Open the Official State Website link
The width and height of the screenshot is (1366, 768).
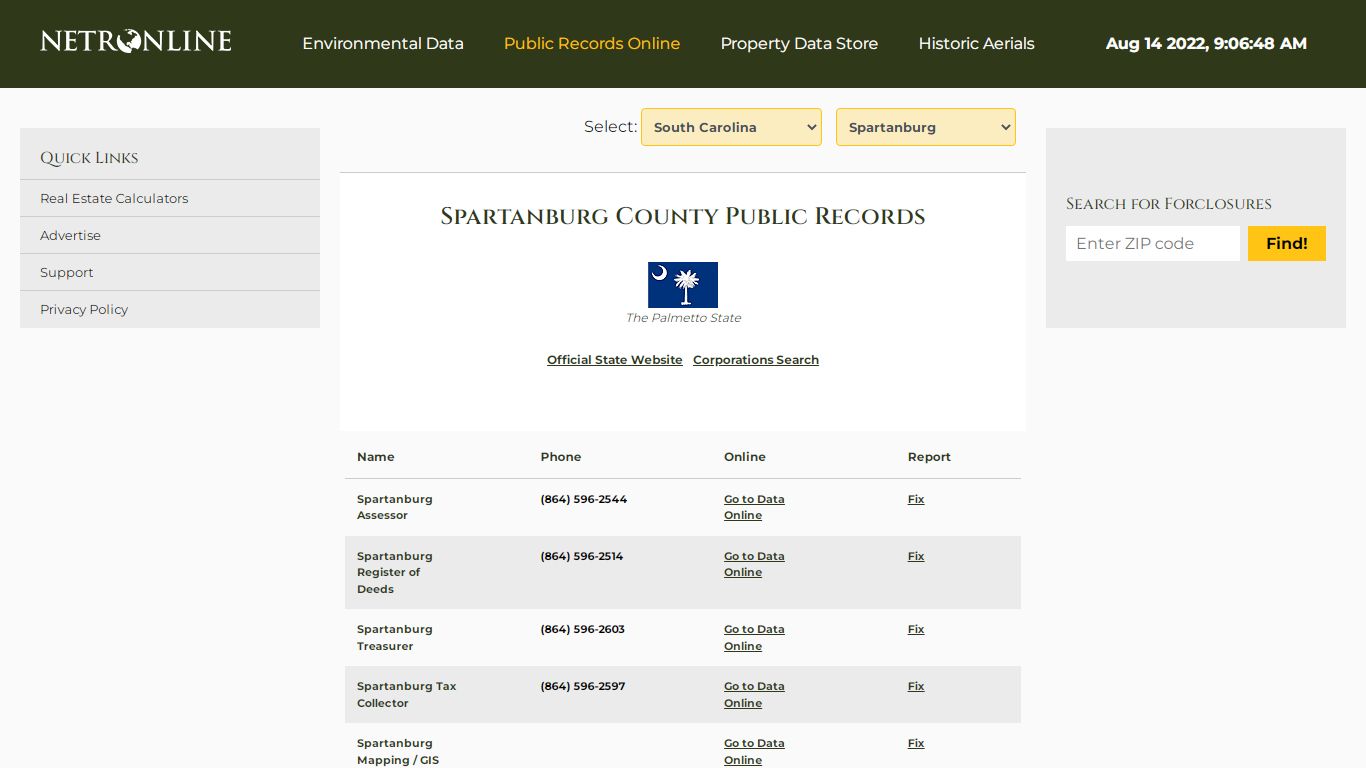tap(615, 360)
